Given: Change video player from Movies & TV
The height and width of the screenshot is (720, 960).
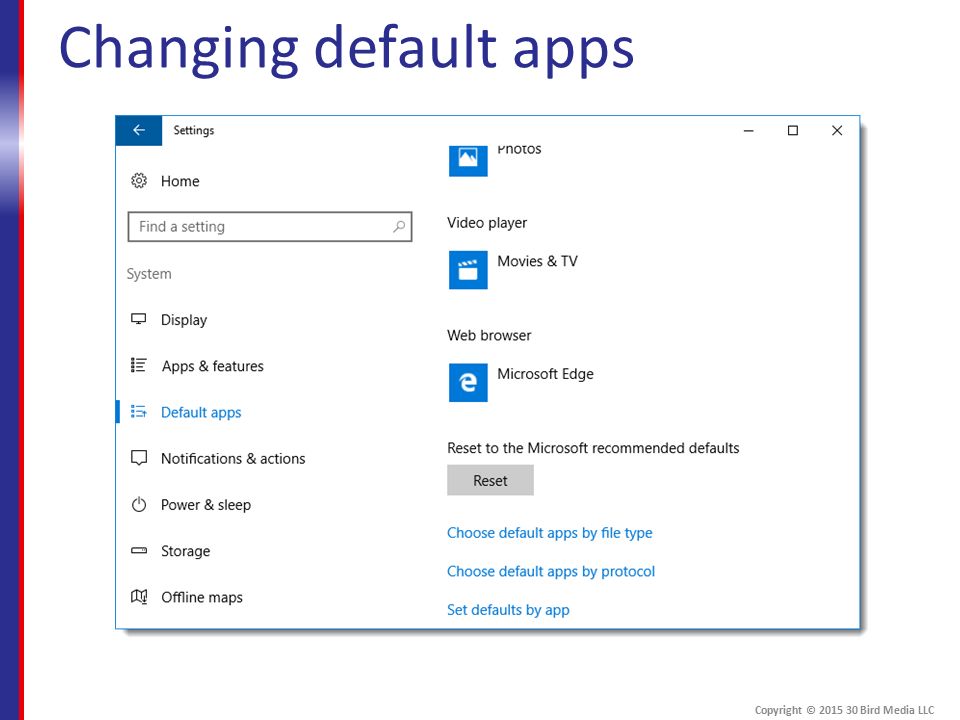Looking at the screenshot, I should point(537,261).
